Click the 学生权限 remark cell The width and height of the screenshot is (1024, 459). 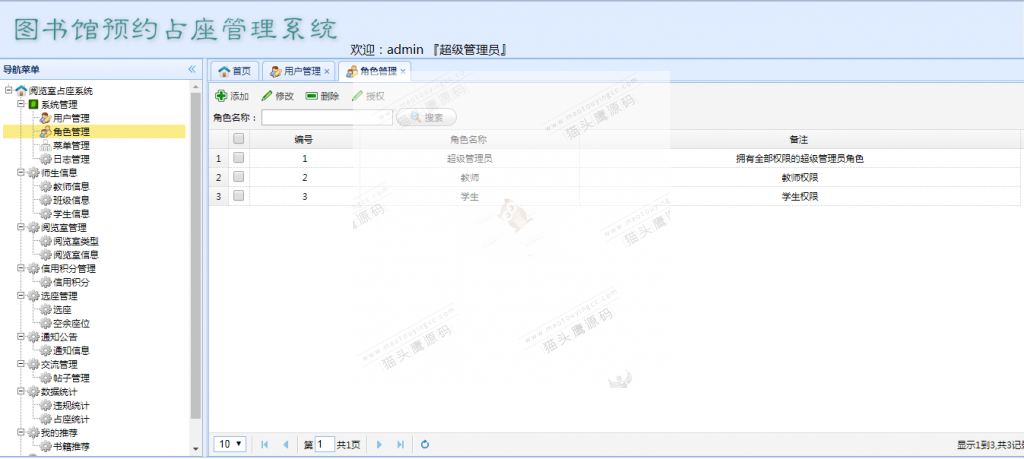point(799,196)
